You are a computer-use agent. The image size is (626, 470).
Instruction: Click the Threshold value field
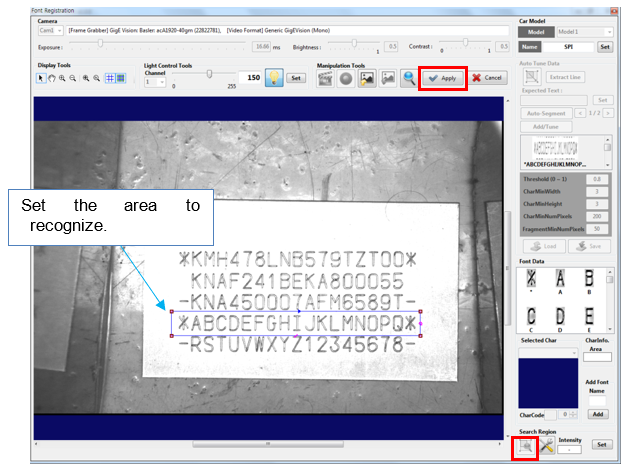pos(597,178)
